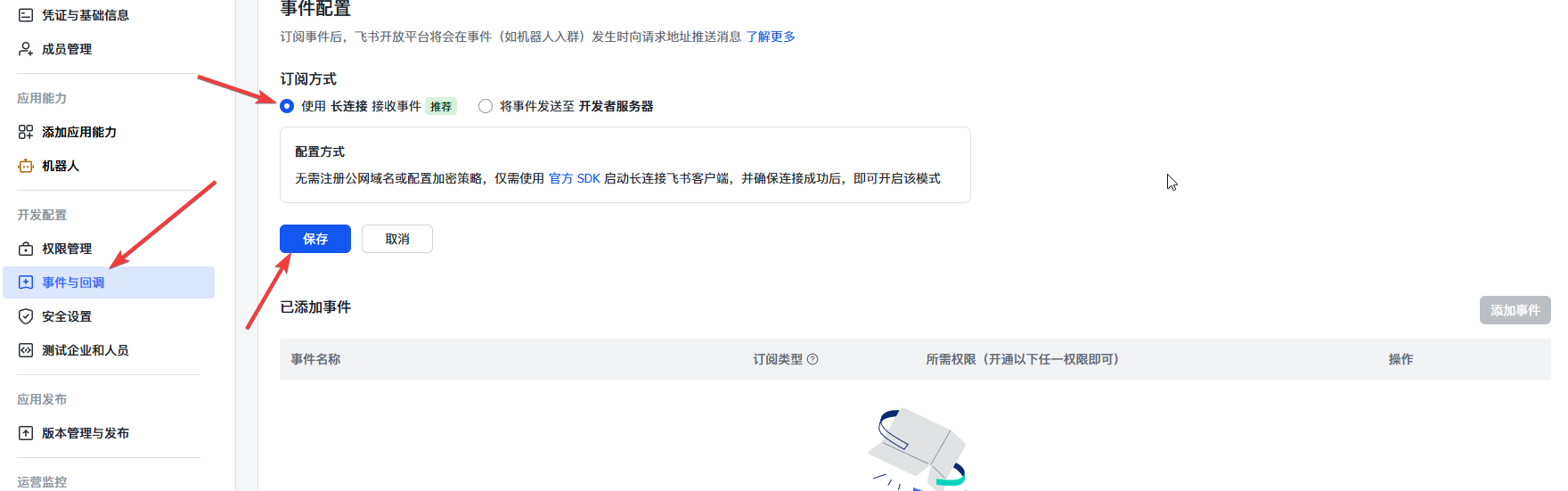The image size is (1568, 491).
Task: Click the 事件名称 column header
Action: point(315,359)
